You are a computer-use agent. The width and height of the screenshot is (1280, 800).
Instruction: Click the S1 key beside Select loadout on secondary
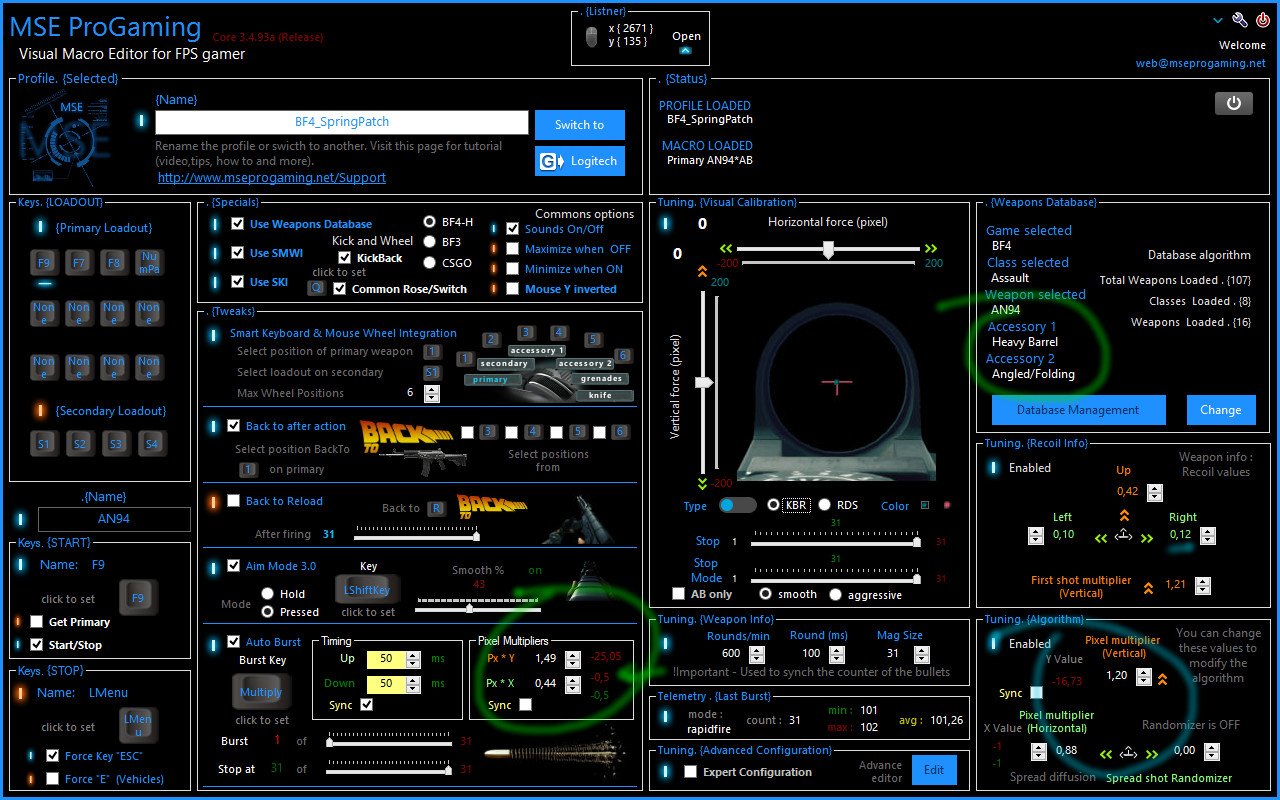(x=432, y=372)
